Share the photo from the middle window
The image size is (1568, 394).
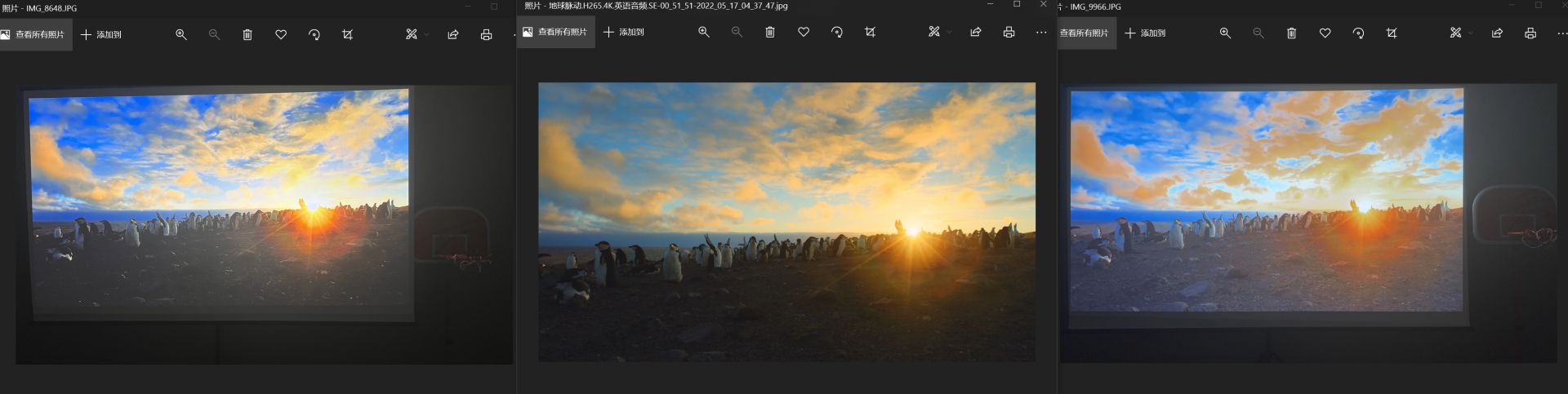975,32
